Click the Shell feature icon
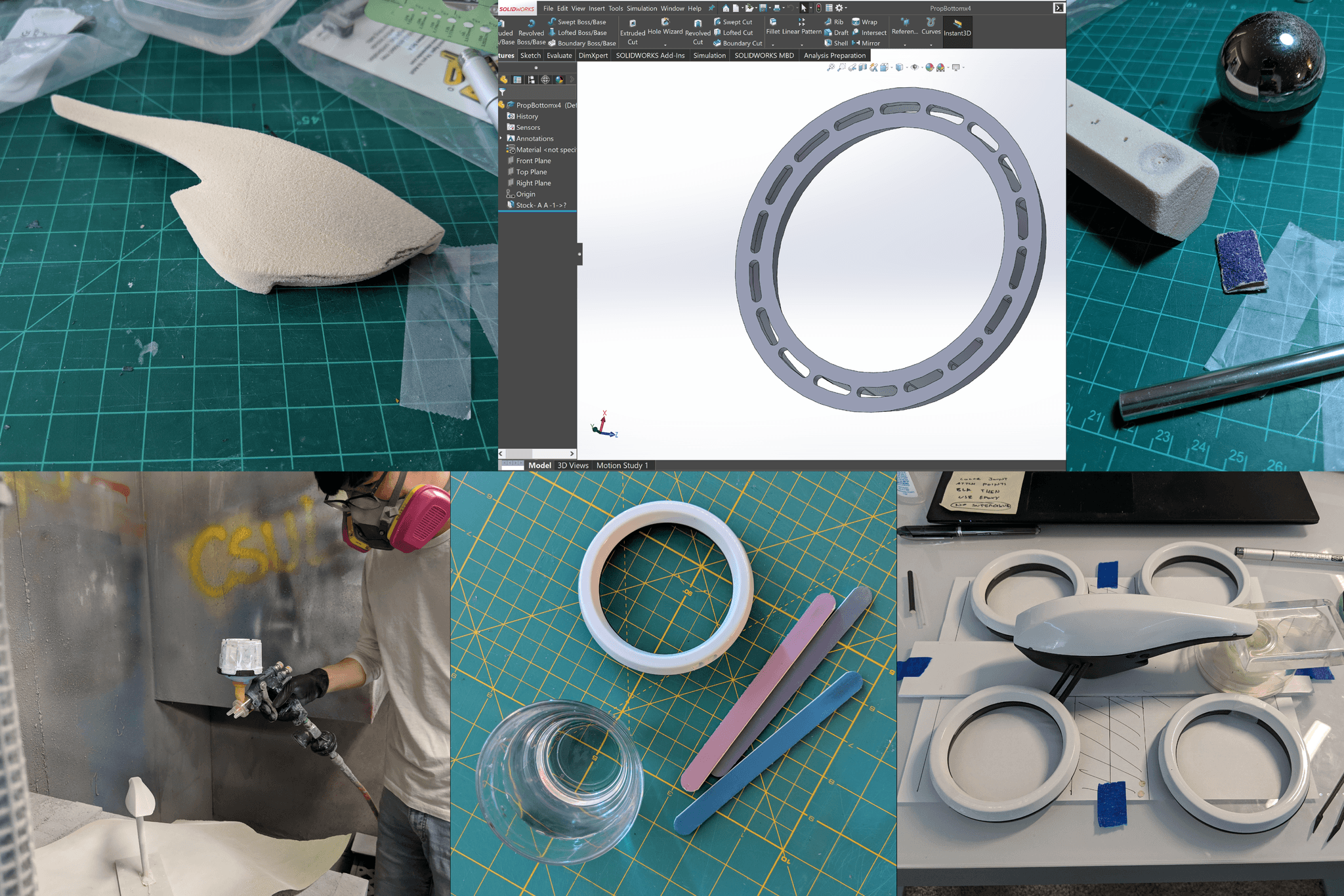Viewport: 1344px width, 896px height. (x=829, y=43)
